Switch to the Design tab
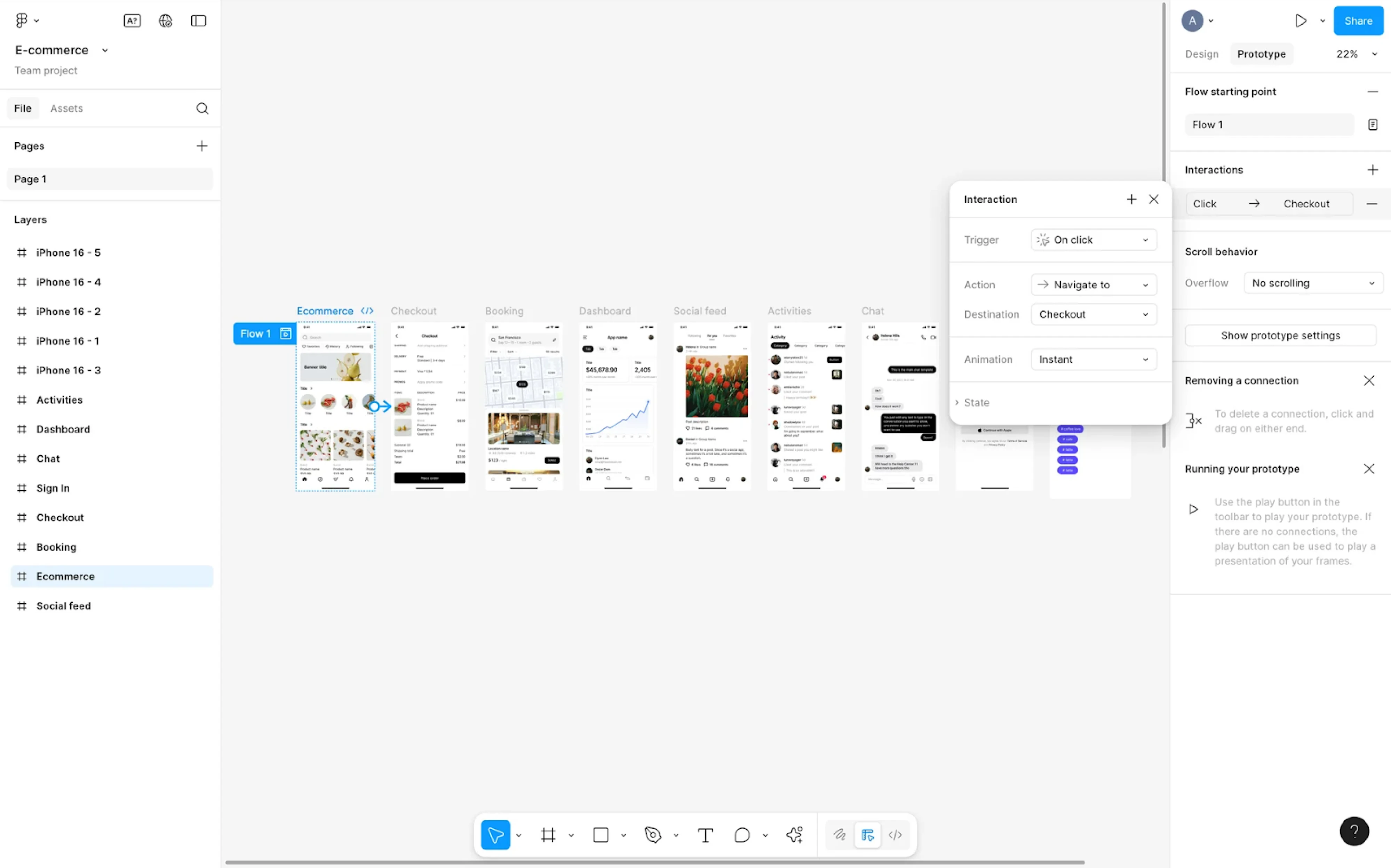The image size is (1391, 868). (1201, 54)
